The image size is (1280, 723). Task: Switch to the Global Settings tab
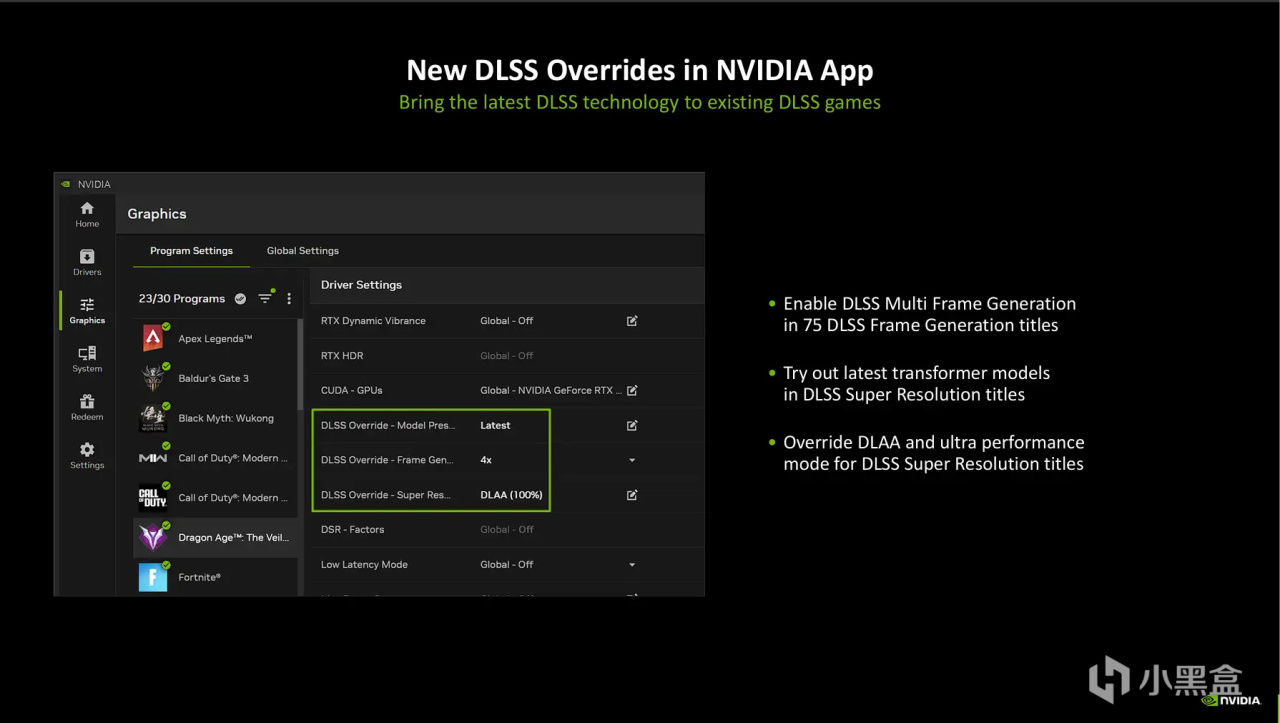[303, 251]
